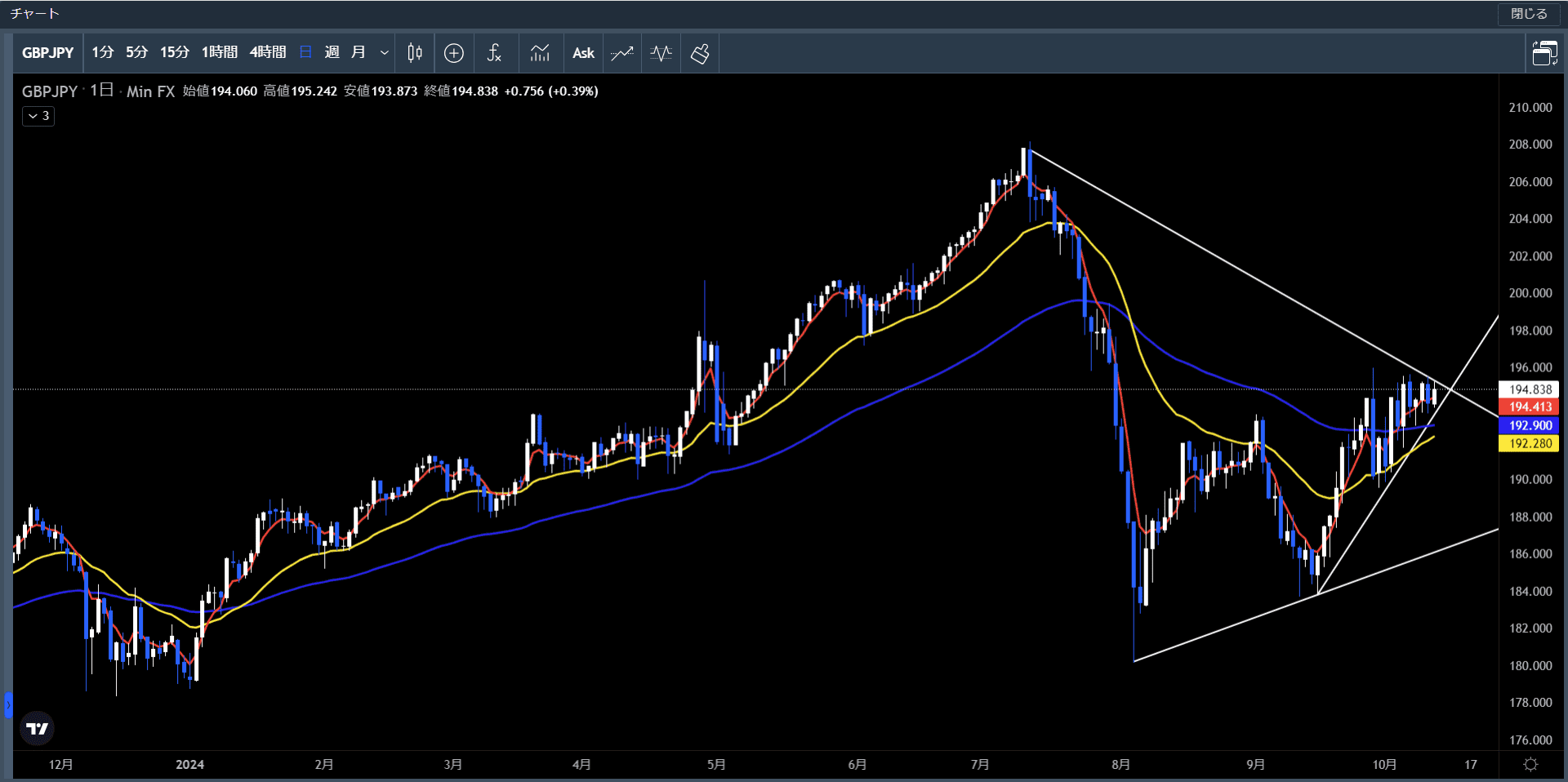Screen dimensions: 1568x782
Task: Switch to 5分 timeframe
Action: click(136, 52)
